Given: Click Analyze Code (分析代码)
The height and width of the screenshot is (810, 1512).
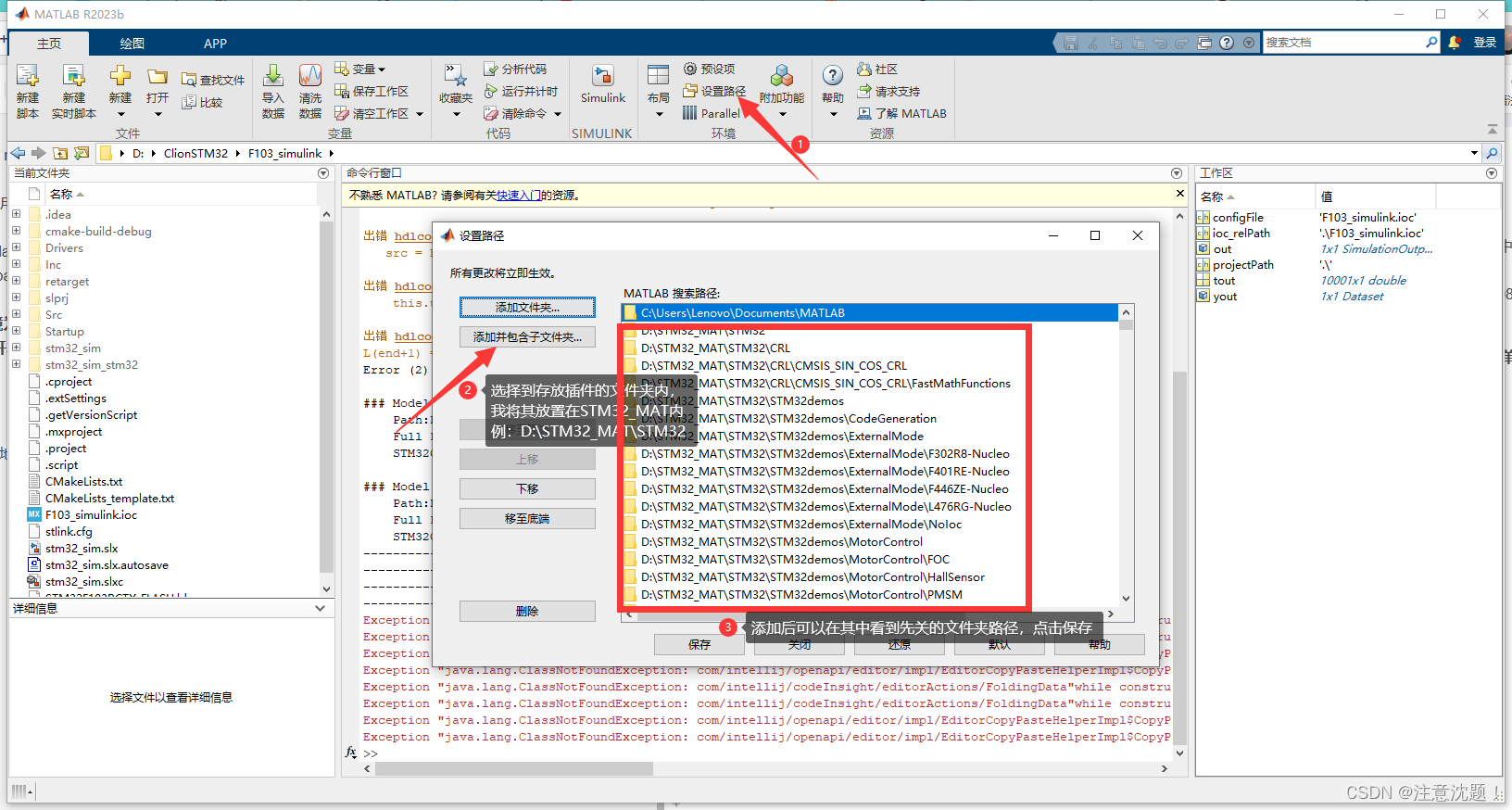Looking at the screenshot, I should click(515, 69).
